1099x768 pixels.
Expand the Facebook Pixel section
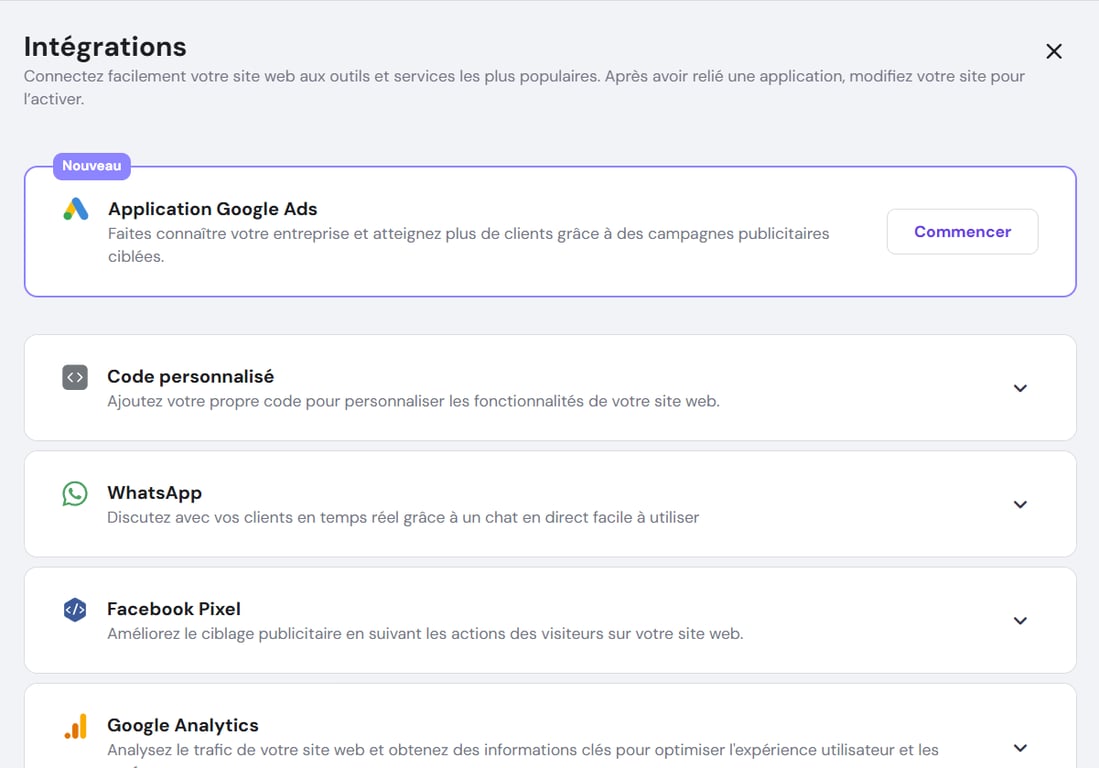click(x=1021, y=620)
